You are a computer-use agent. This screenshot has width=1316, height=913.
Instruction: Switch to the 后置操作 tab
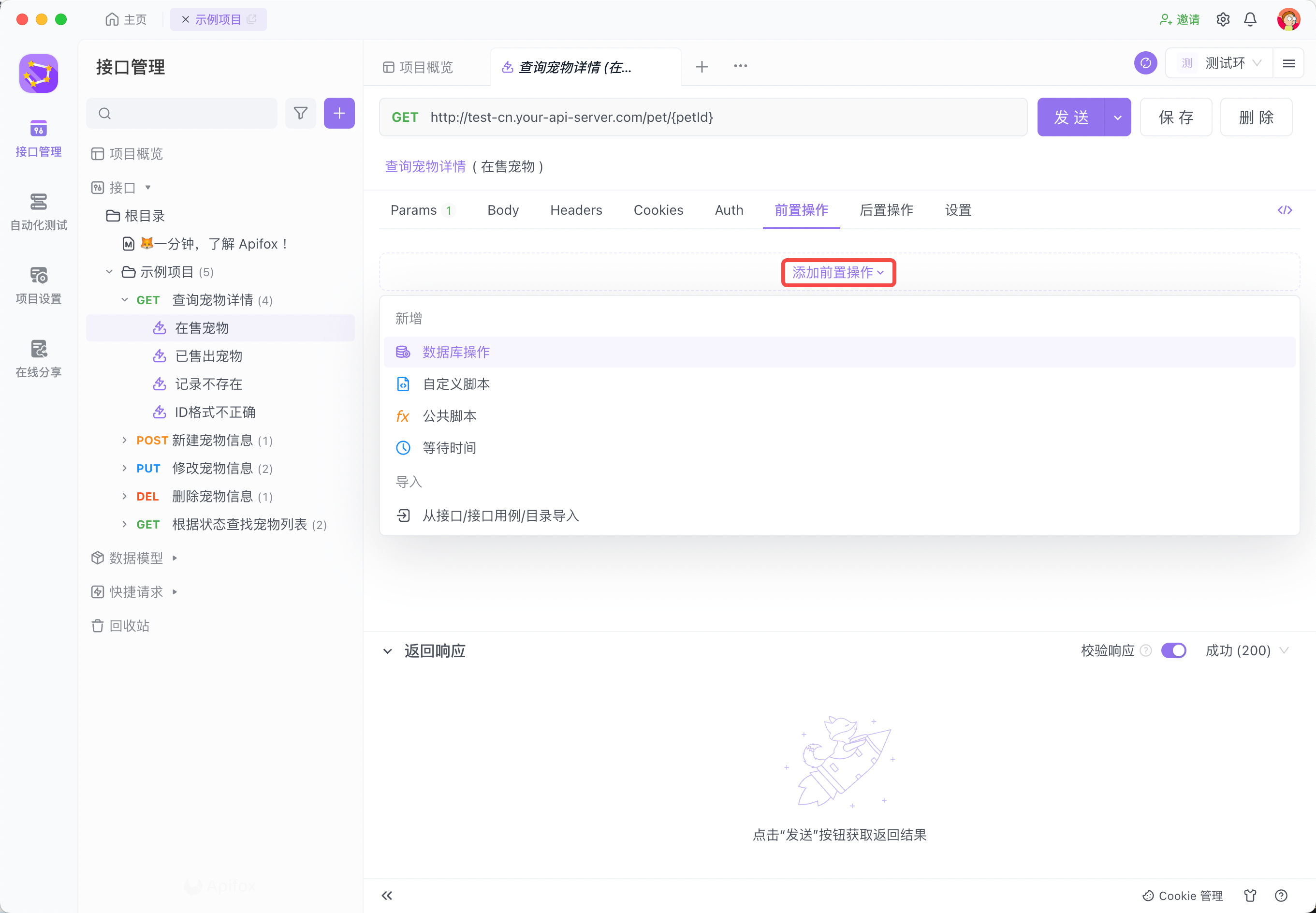click(886, 210)
